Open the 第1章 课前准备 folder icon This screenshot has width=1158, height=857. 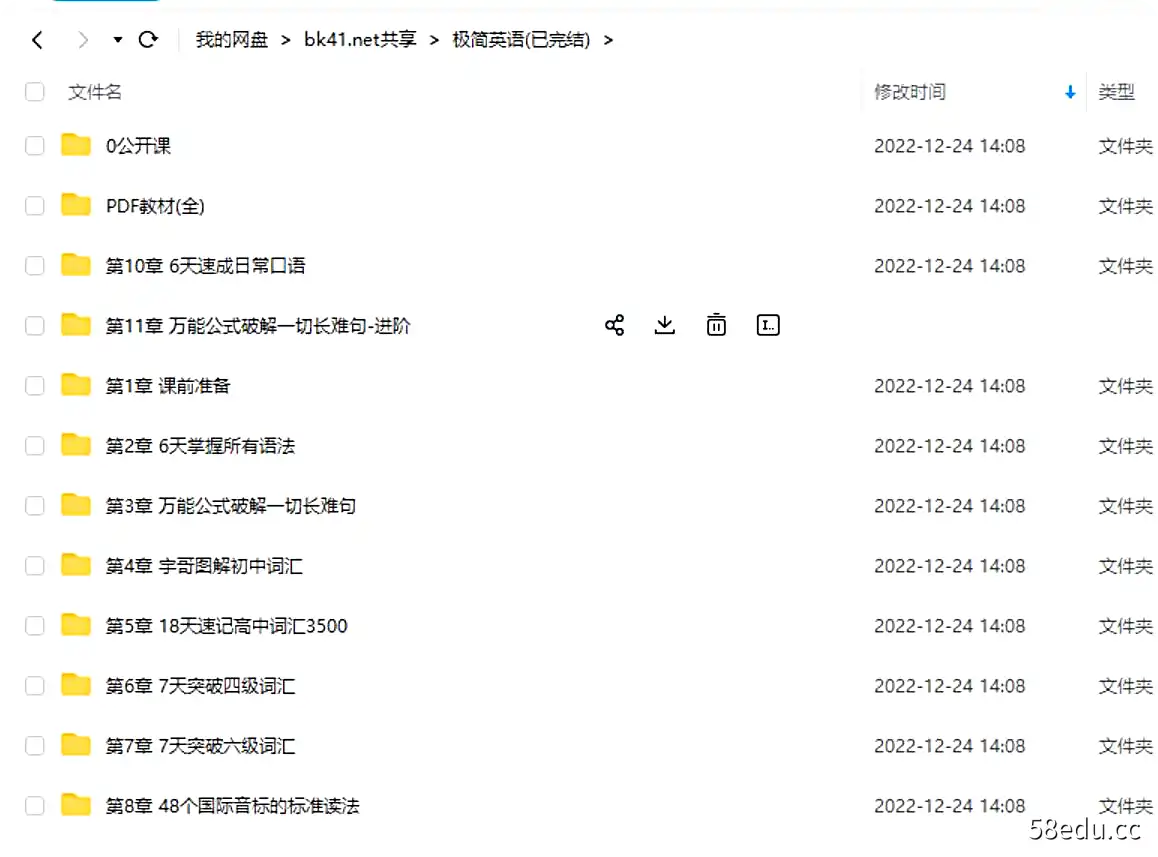point(75,385)
